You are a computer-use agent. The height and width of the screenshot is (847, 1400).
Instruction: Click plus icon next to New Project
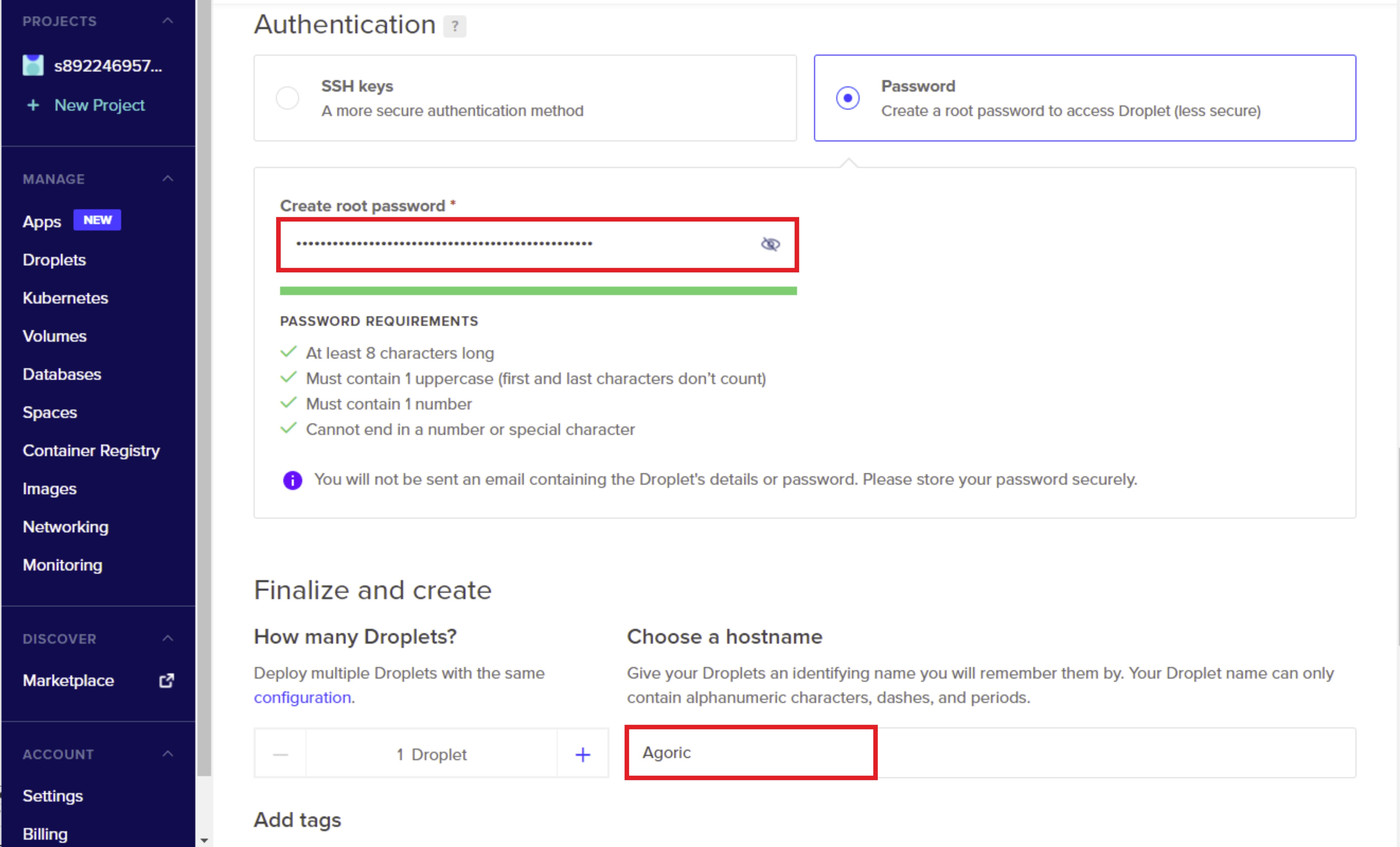point(33,105)
